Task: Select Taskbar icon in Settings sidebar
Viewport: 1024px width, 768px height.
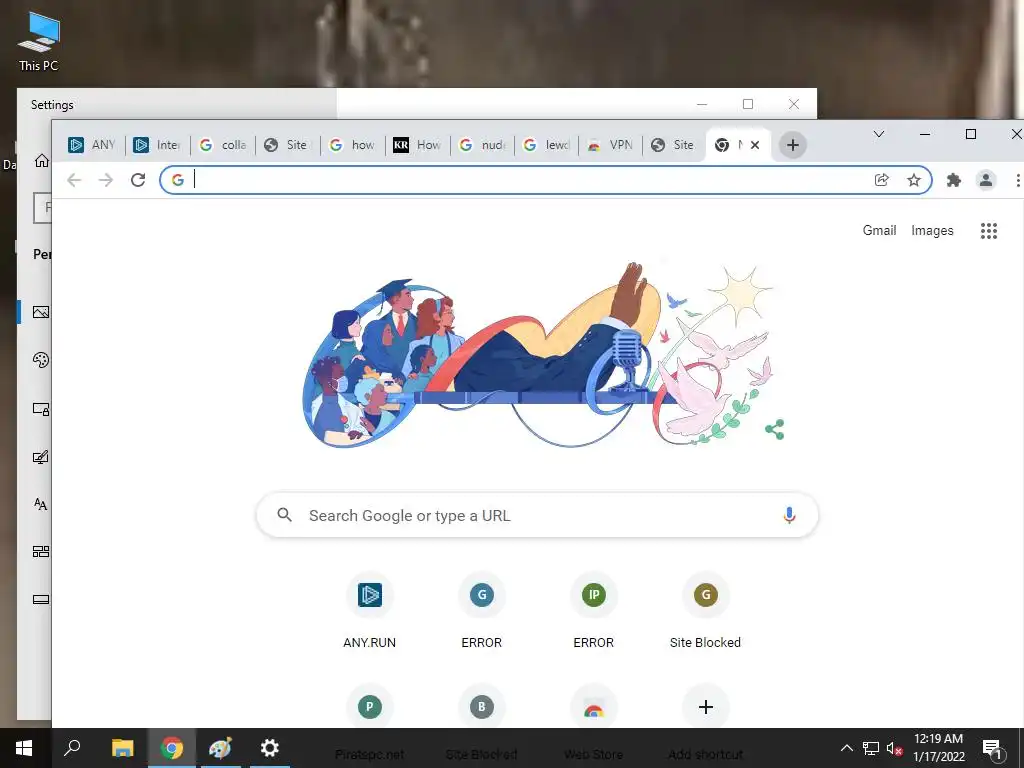Action: click(x=40, y=600)
